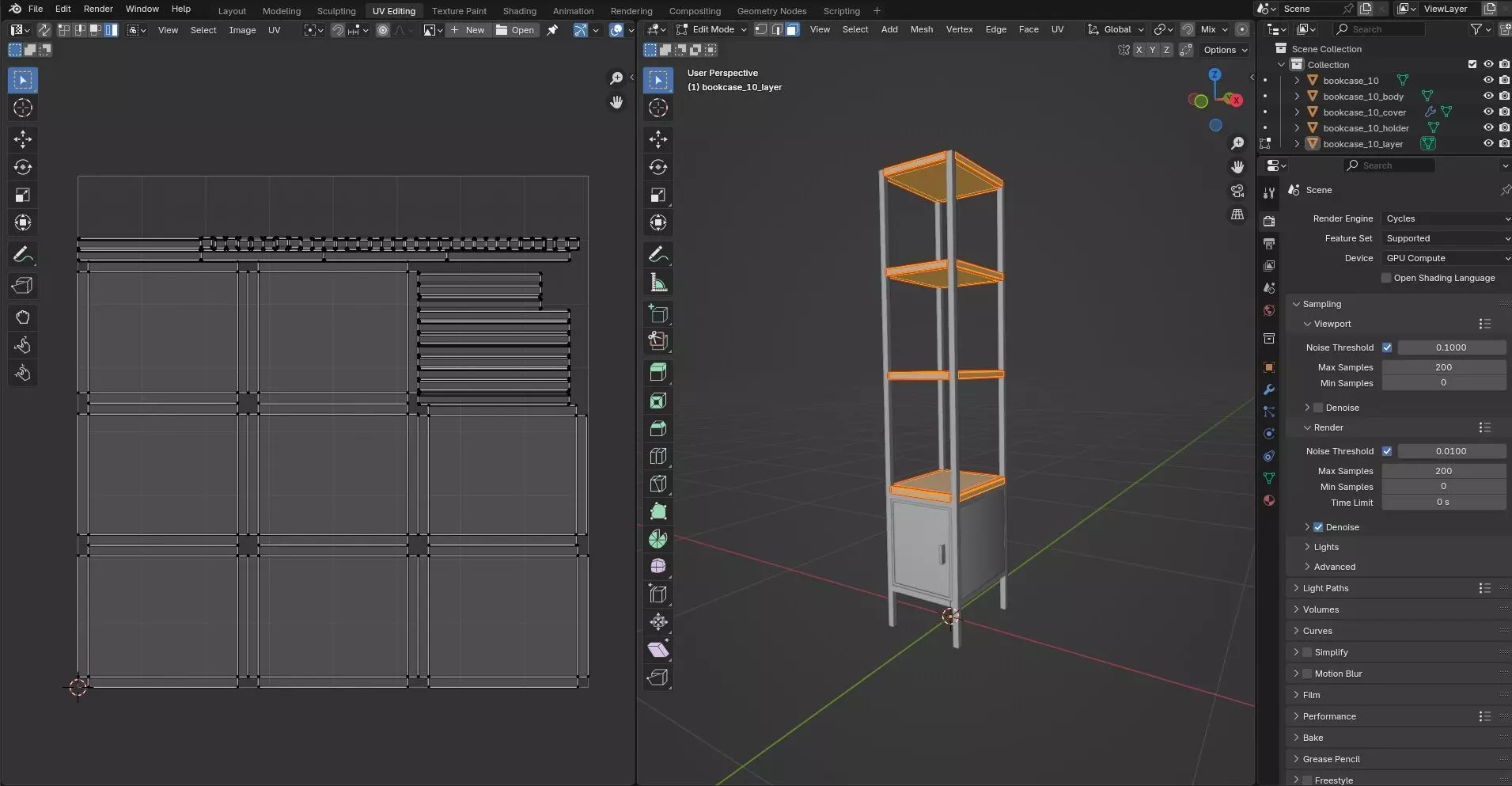
Task: Click the Open image button
Action: [515, 30]
